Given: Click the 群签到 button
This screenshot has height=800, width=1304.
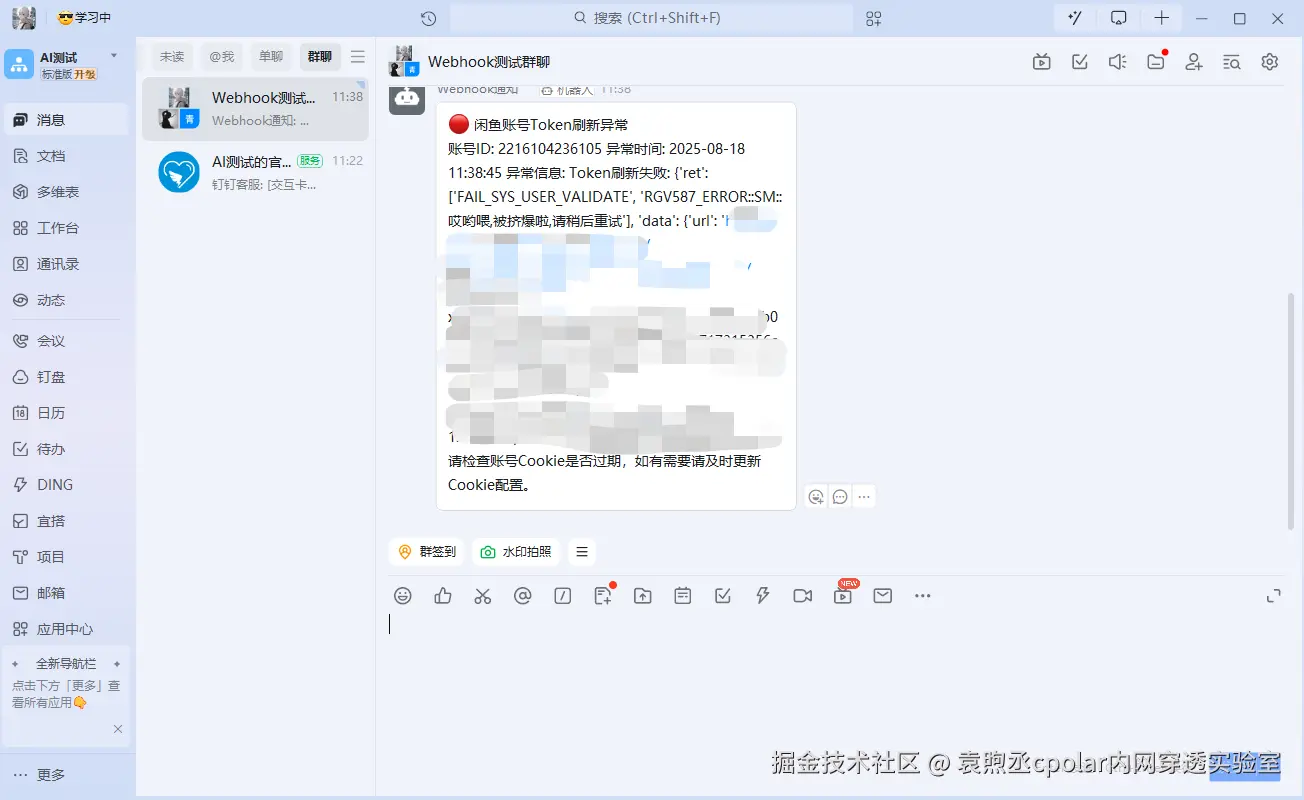Looking at the screenshot, I should [x=427, y=552].
